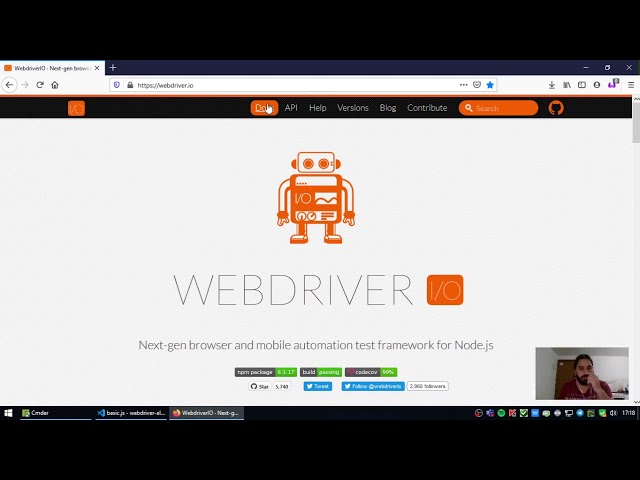This screenshot has width=640, height=480.
Task: Click the taskbar clock showing 17:18
Action: tap(629, 413)
